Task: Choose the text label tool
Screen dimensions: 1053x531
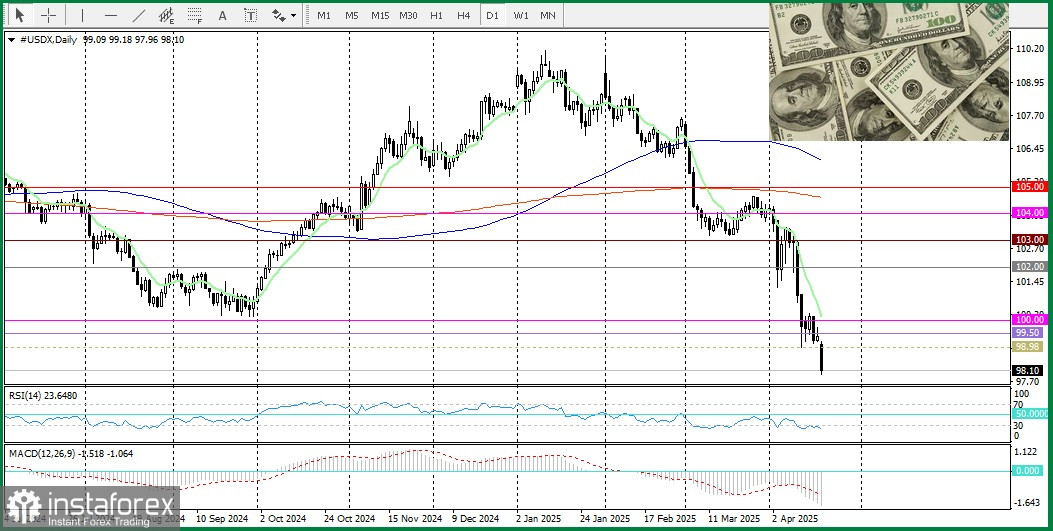Action: tap(250, 15)
